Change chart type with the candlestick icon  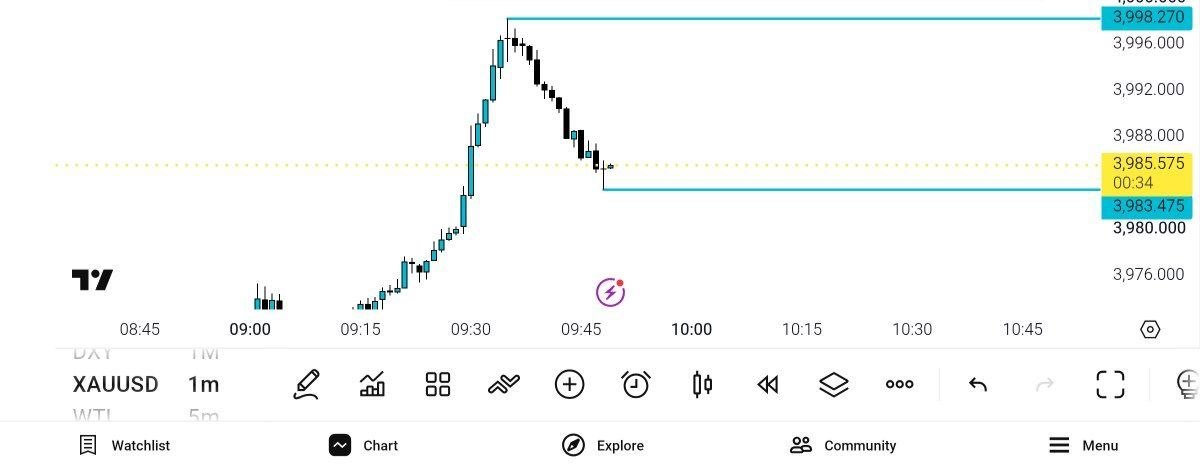pyautogui.click(x=702, y=384)
